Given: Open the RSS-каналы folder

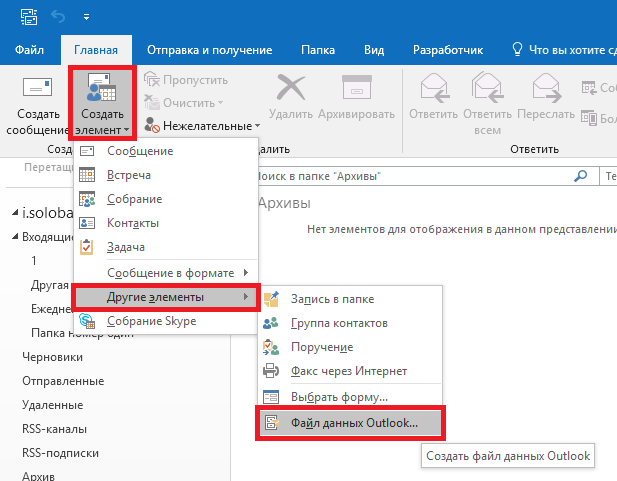Looking at the screenshot, I should [54, 429].
